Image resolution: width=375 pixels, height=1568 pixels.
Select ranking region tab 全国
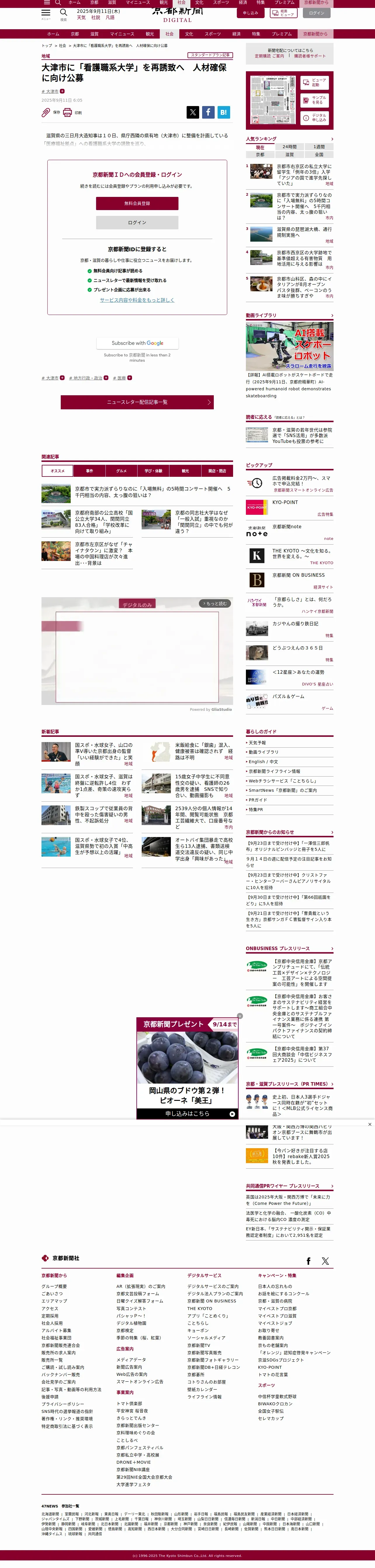click(319, 155)
